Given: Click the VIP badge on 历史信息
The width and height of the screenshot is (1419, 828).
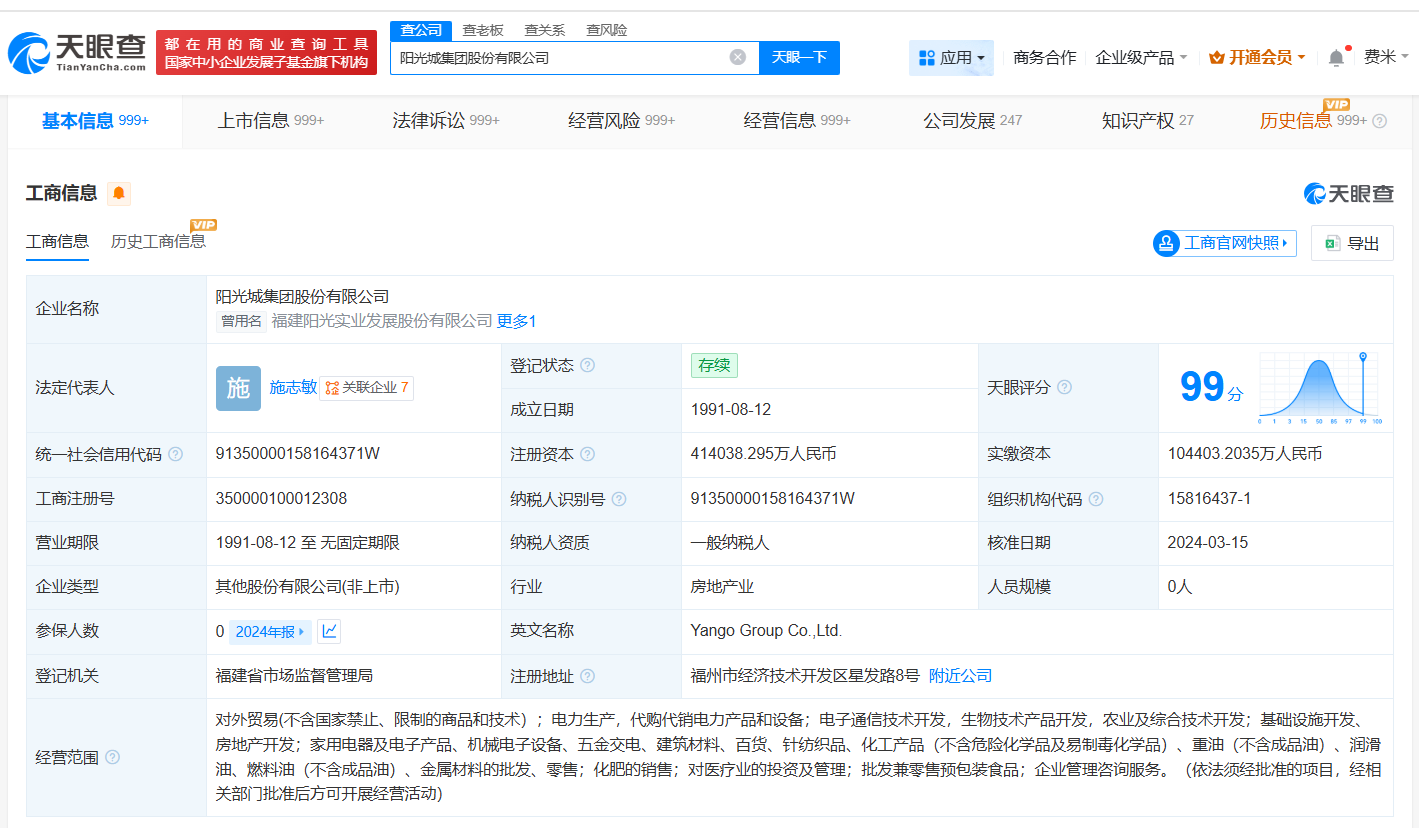Looking at the screenshot, I should [1338, 104].
